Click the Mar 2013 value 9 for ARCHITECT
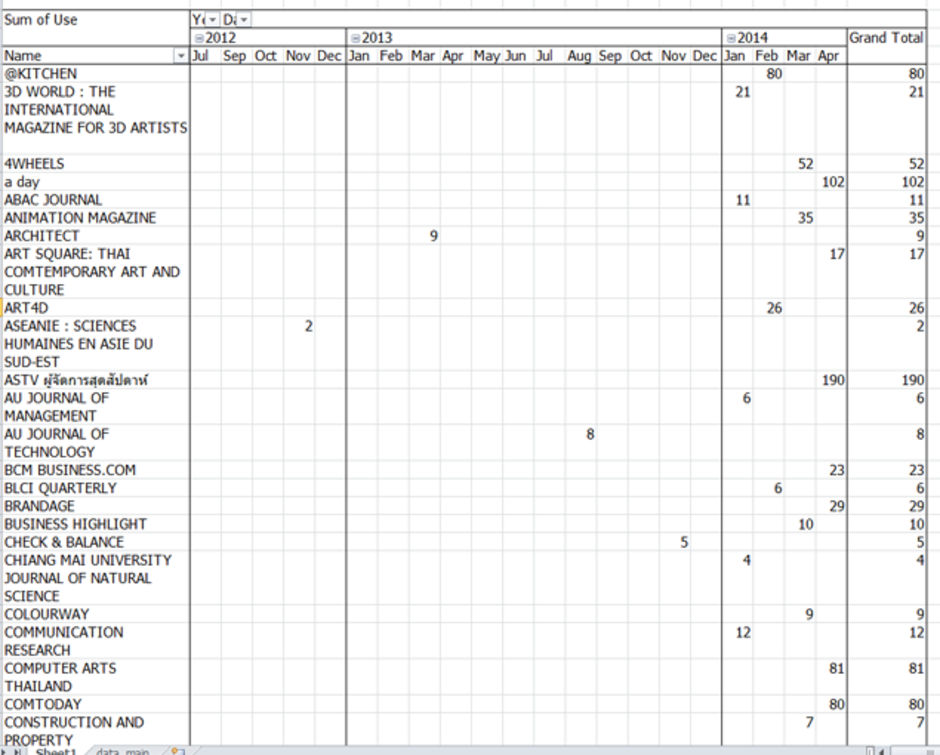The height and width of the screenshot is (755, 940). click(x=433, y=236)
